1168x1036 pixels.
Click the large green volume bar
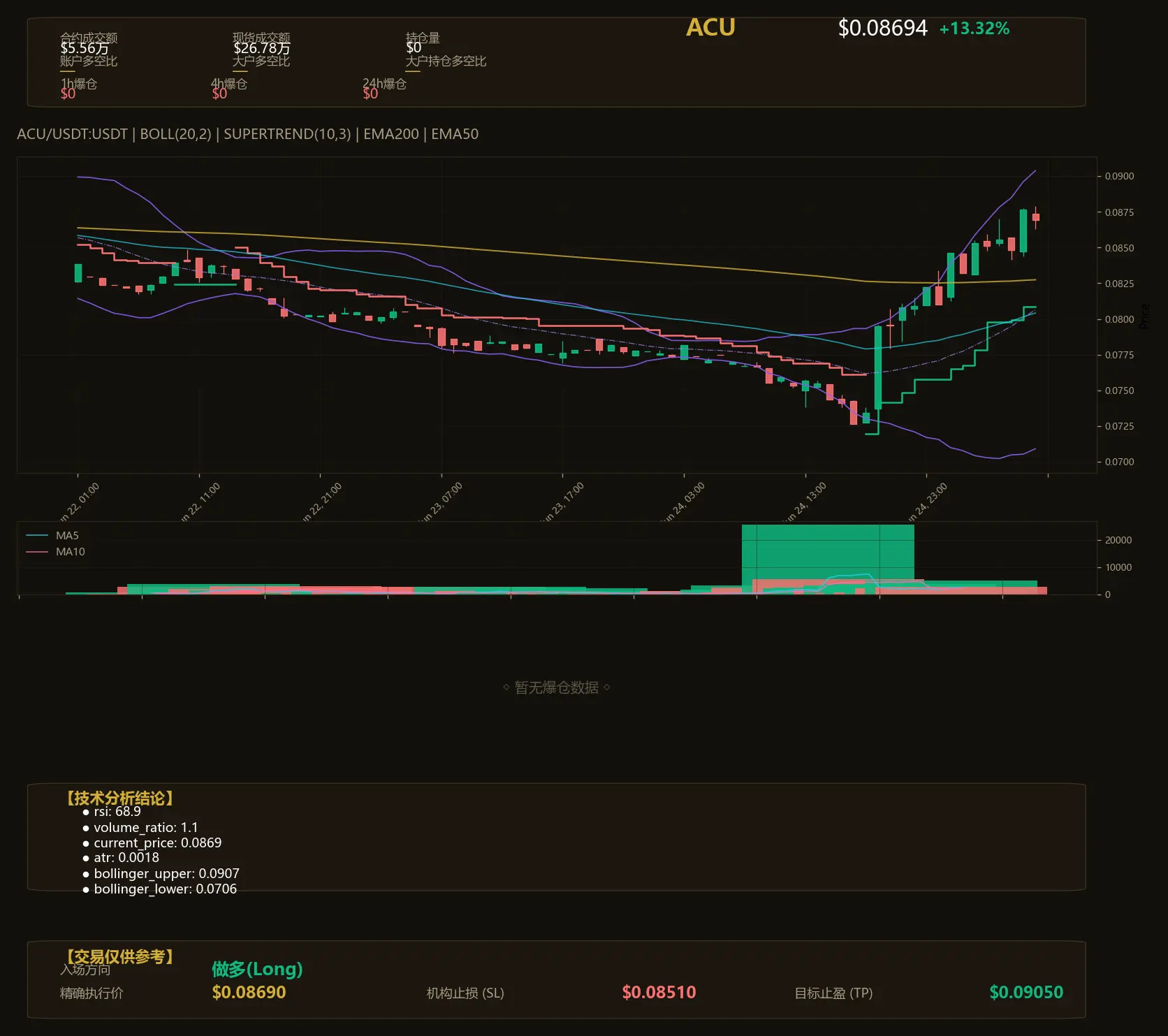coord(828,552)
